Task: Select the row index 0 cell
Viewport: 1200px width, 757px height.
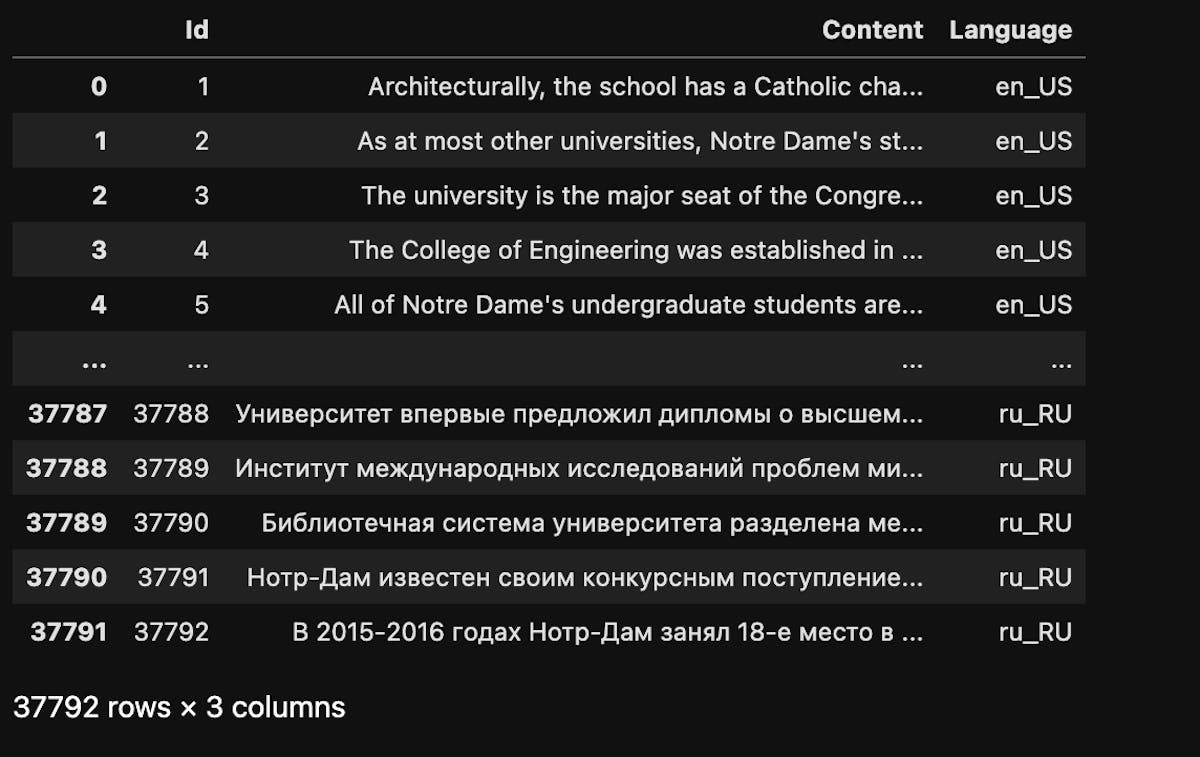Action: (x=98, y=87)
